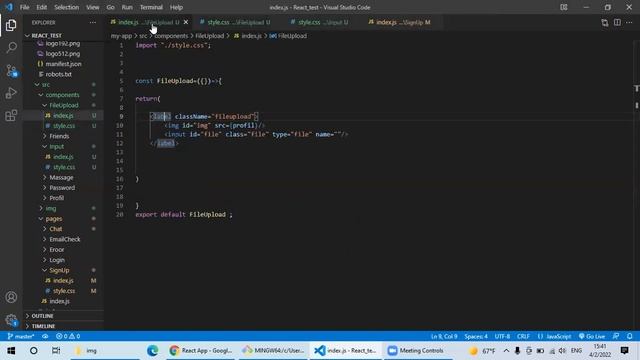
Task: Open robots.txt in explorer
Action: pyautogui.click(x=58, y=74)
